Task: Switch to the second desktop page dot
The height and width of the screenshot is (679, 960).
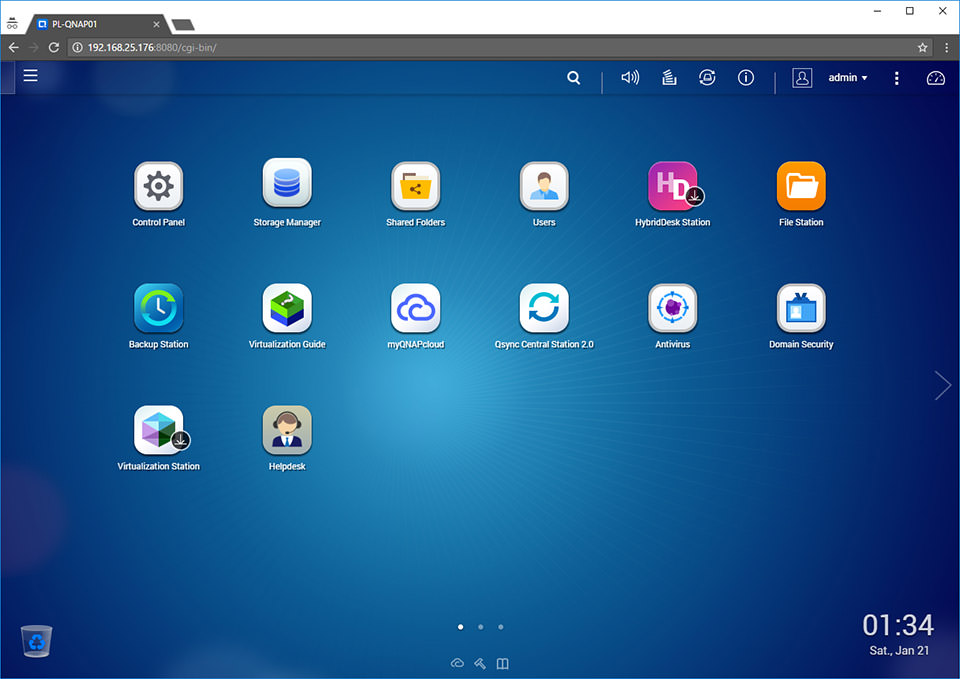Action: point(481,627)
